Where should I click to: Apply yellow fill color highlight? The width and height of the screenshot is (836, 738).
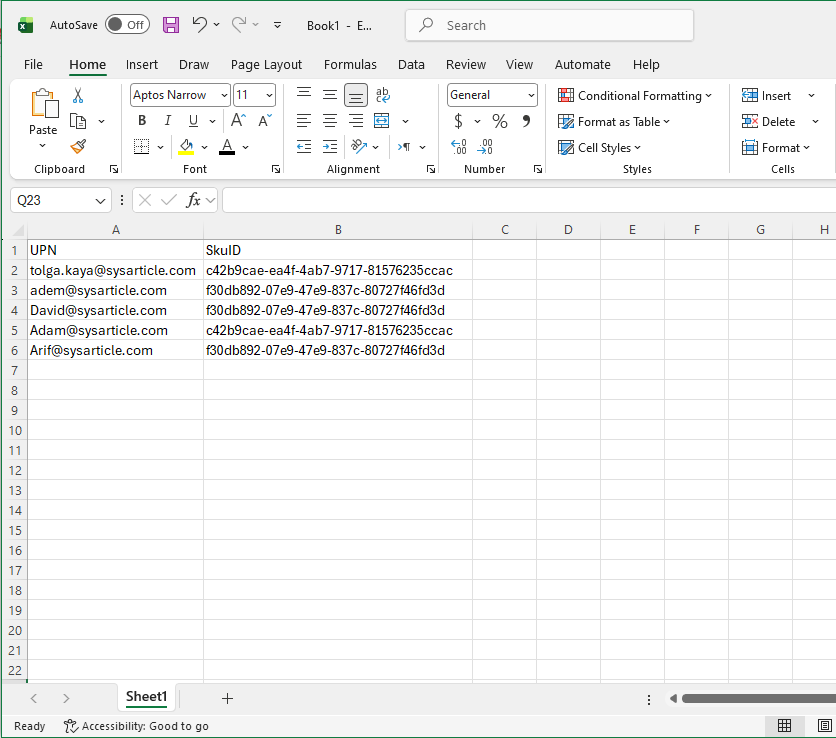(186, 147)
